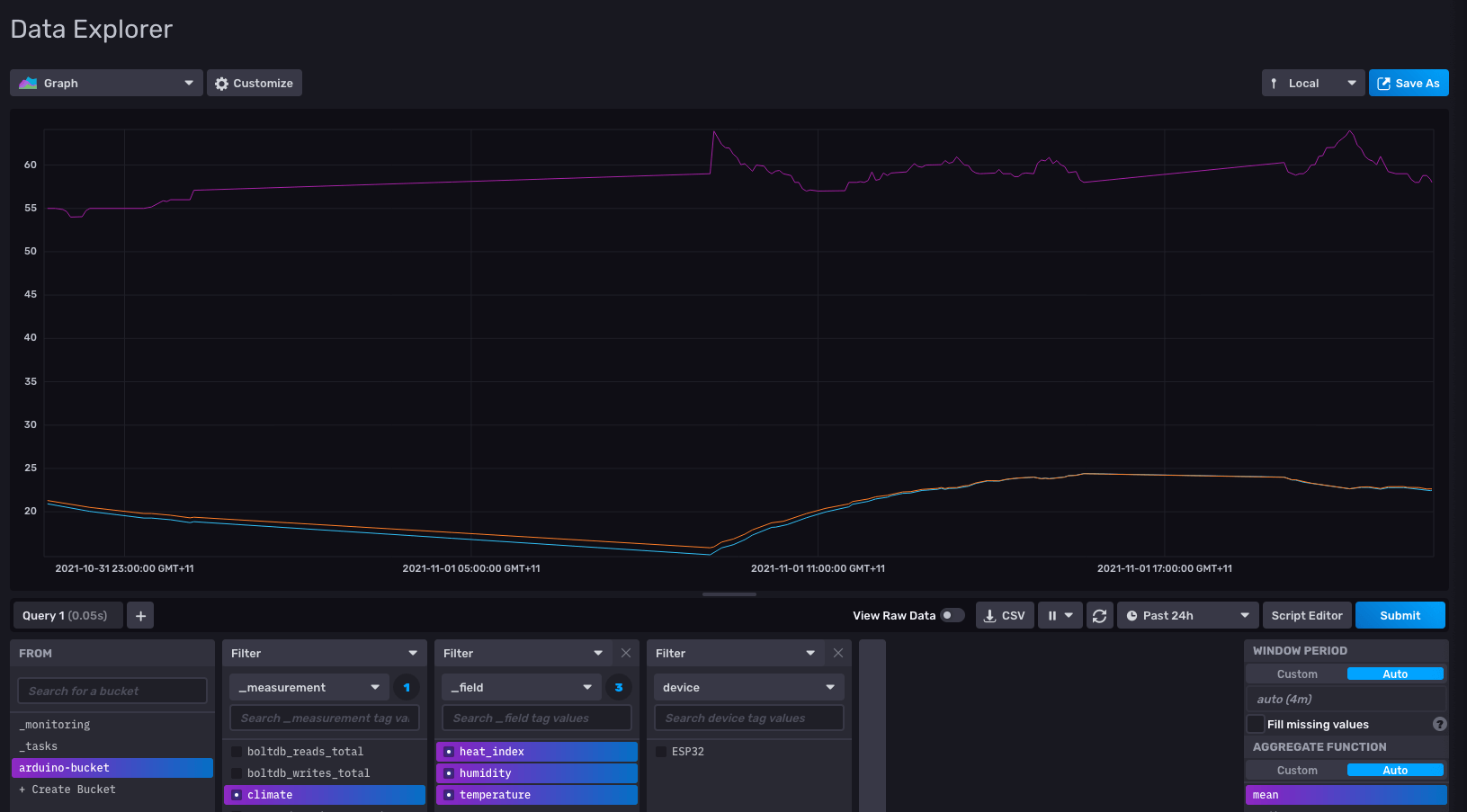Click the add filter column strip
The image size is (1467, 812).
pos(872,726)
